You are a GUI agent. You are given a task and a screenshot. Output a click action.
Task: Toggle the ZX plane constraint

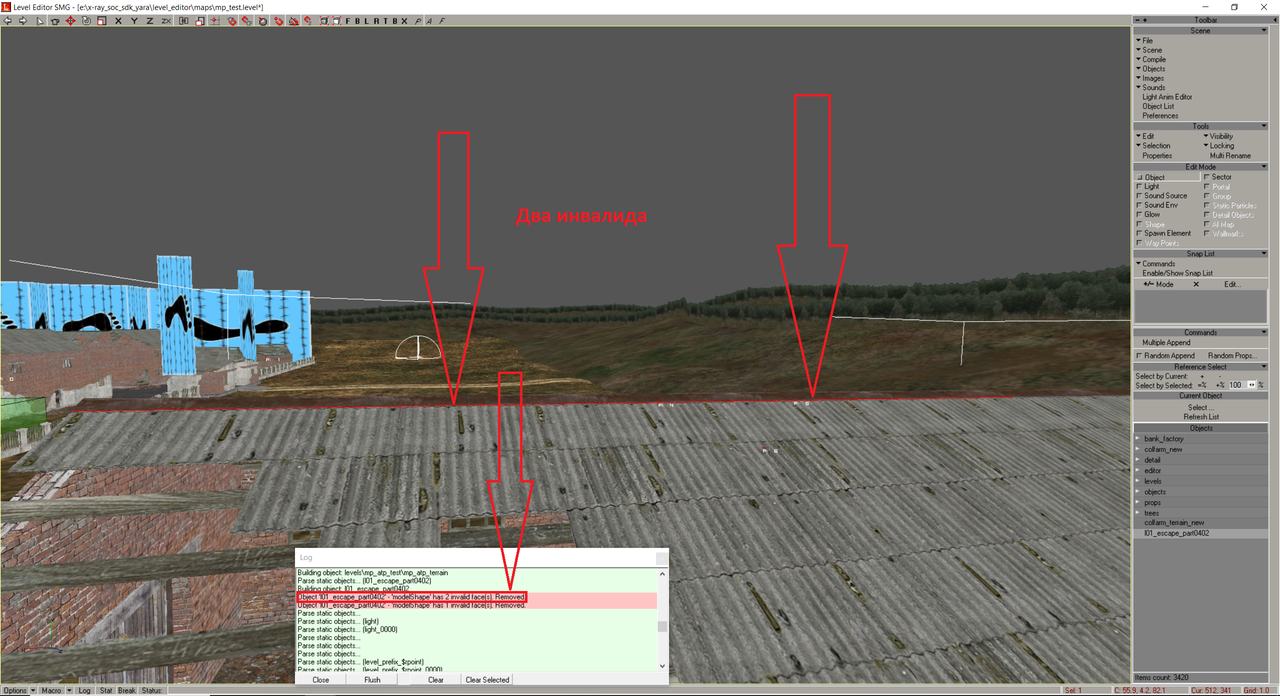point(166,21)
